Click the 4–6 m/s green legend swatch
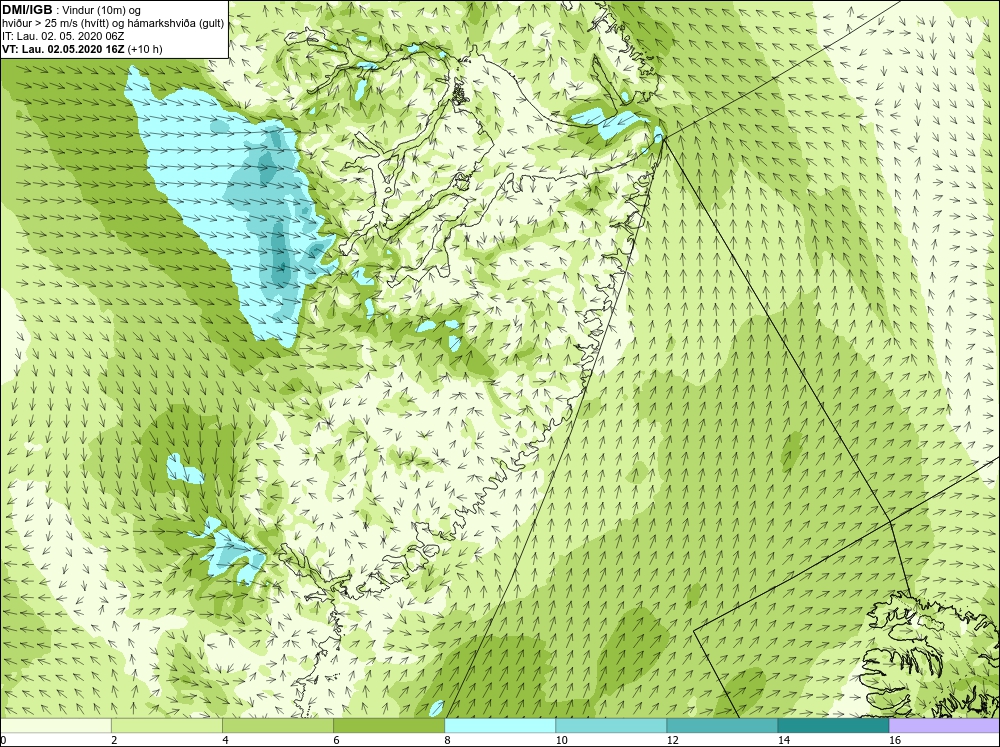1000x747 pixels. tap(277, 725)
